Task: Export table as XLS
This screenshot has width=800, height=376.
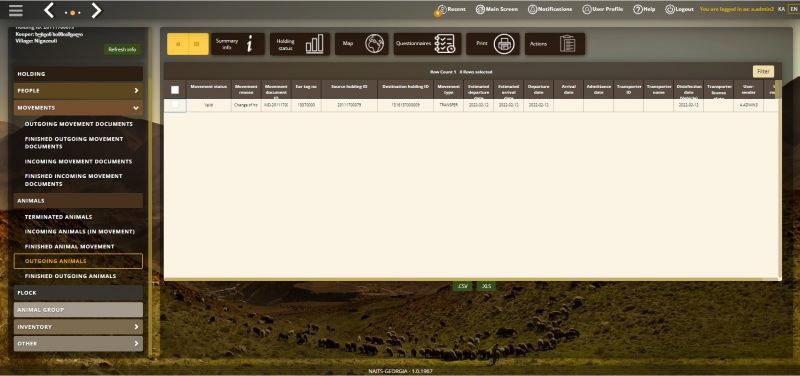Action: [x=487, y=286]
